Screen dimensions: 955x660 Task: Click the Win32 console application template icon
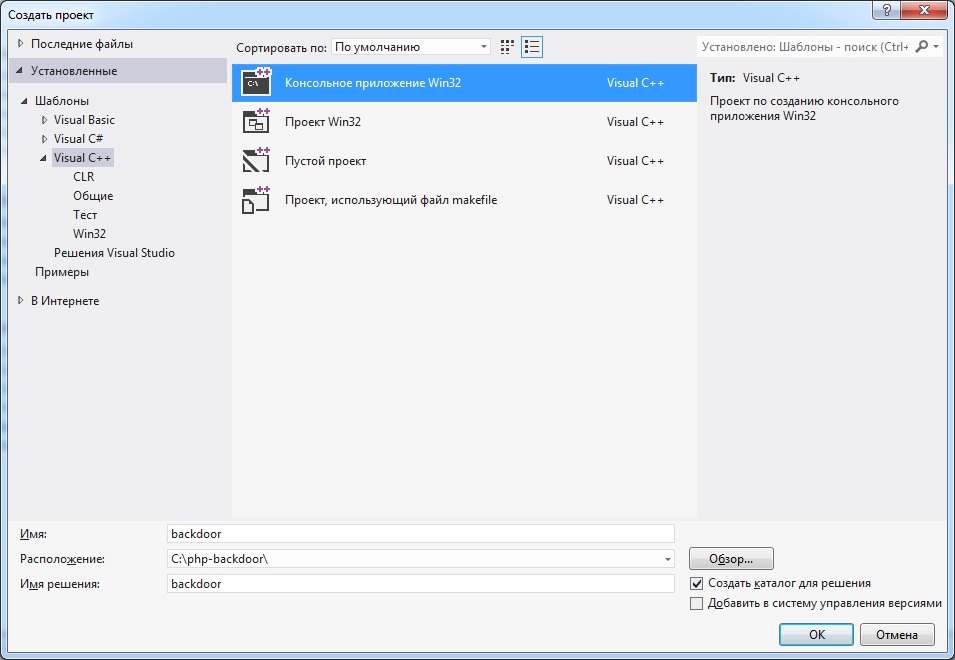tap(257, 83)
